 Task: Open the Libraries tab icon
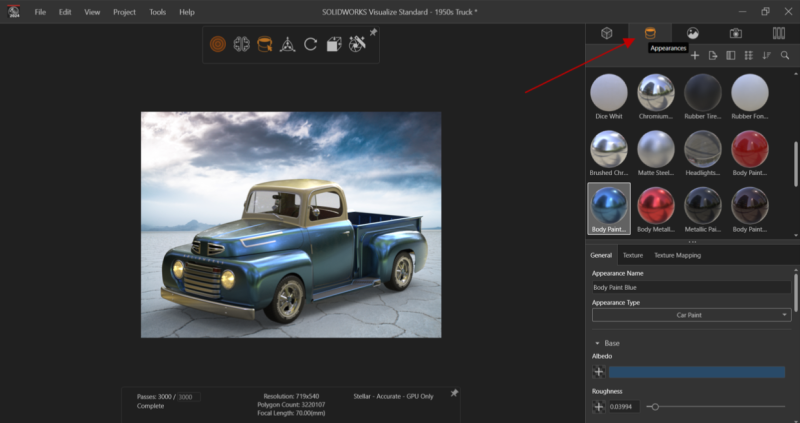[x=779, y=33]
